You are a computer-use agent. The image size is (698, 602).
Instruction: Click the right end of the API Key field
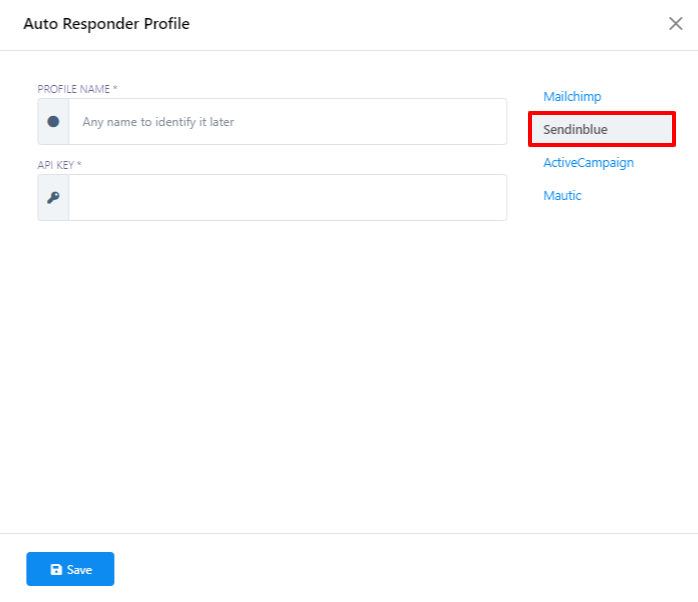point(490,198)
